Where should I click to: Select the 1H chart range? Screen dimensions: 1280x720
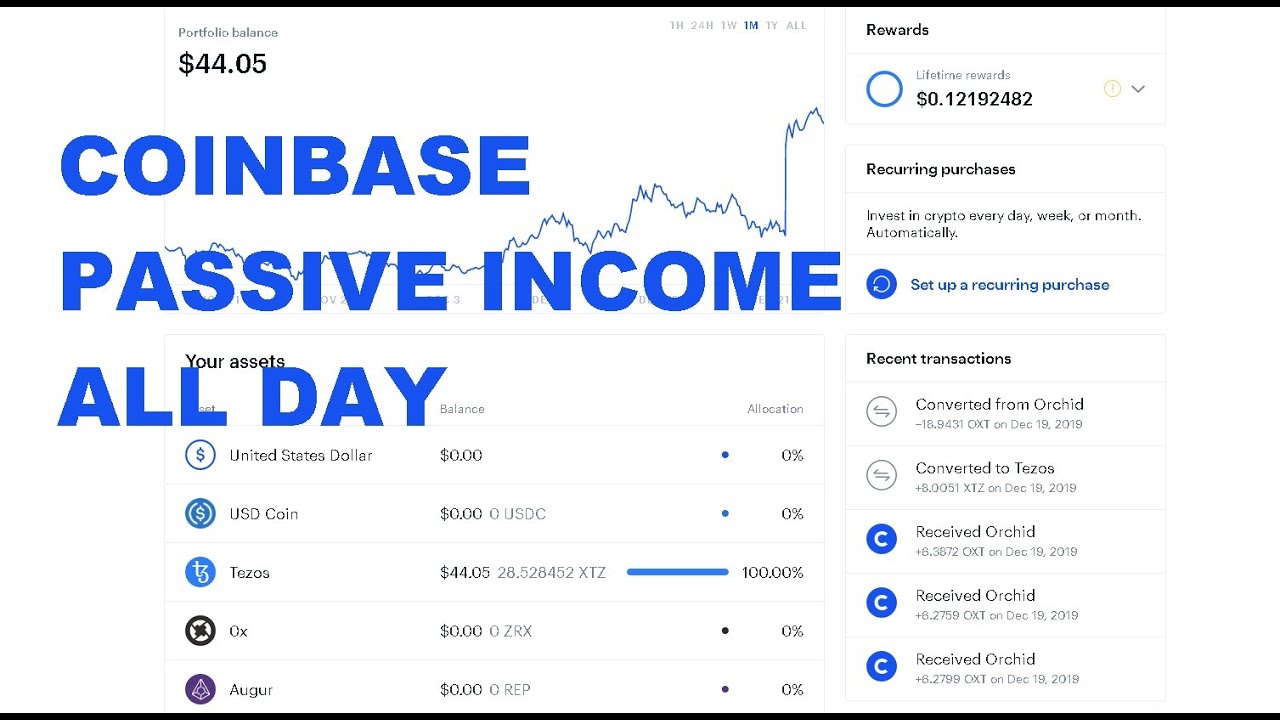point(677,26)
